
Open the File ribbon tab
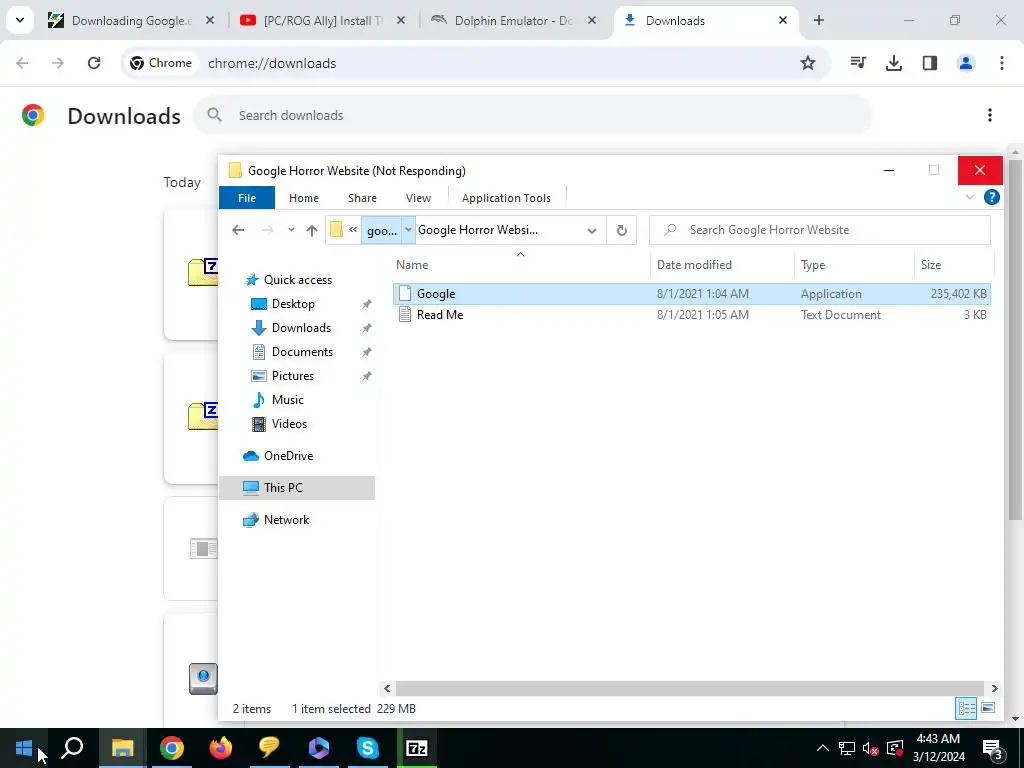pos(247,198)
